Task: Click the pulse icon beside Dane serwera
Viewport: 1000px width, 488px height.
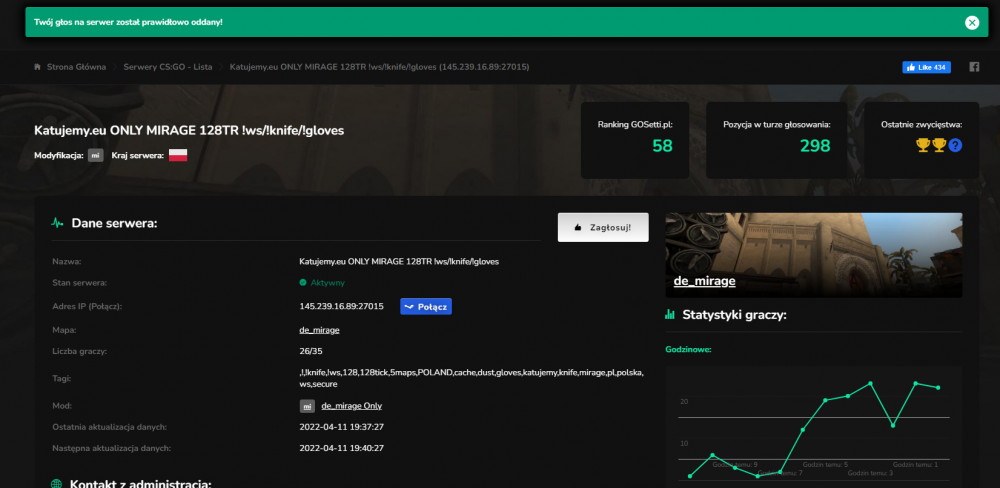Action: (57, 223)
